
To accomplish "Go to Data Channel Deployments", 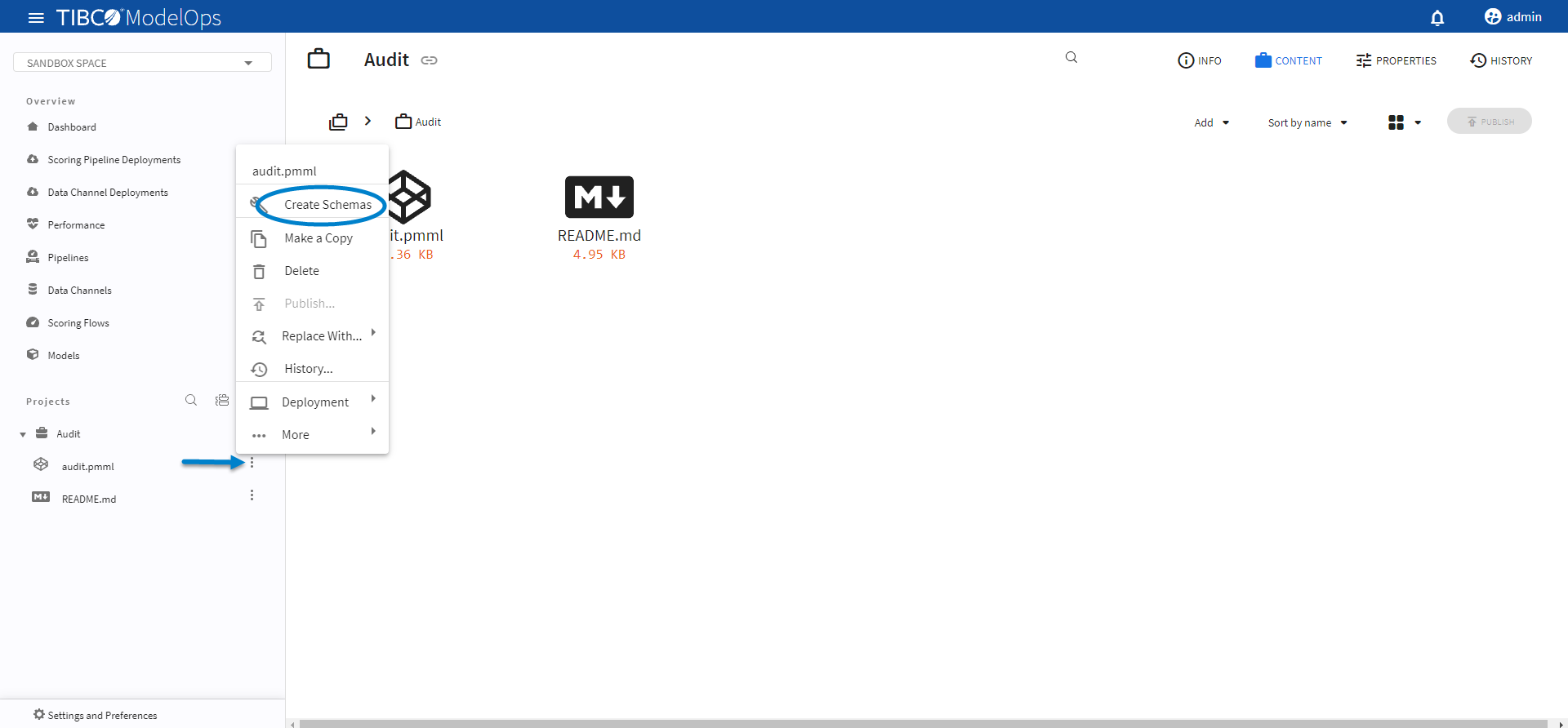I will tap(108, 193).
